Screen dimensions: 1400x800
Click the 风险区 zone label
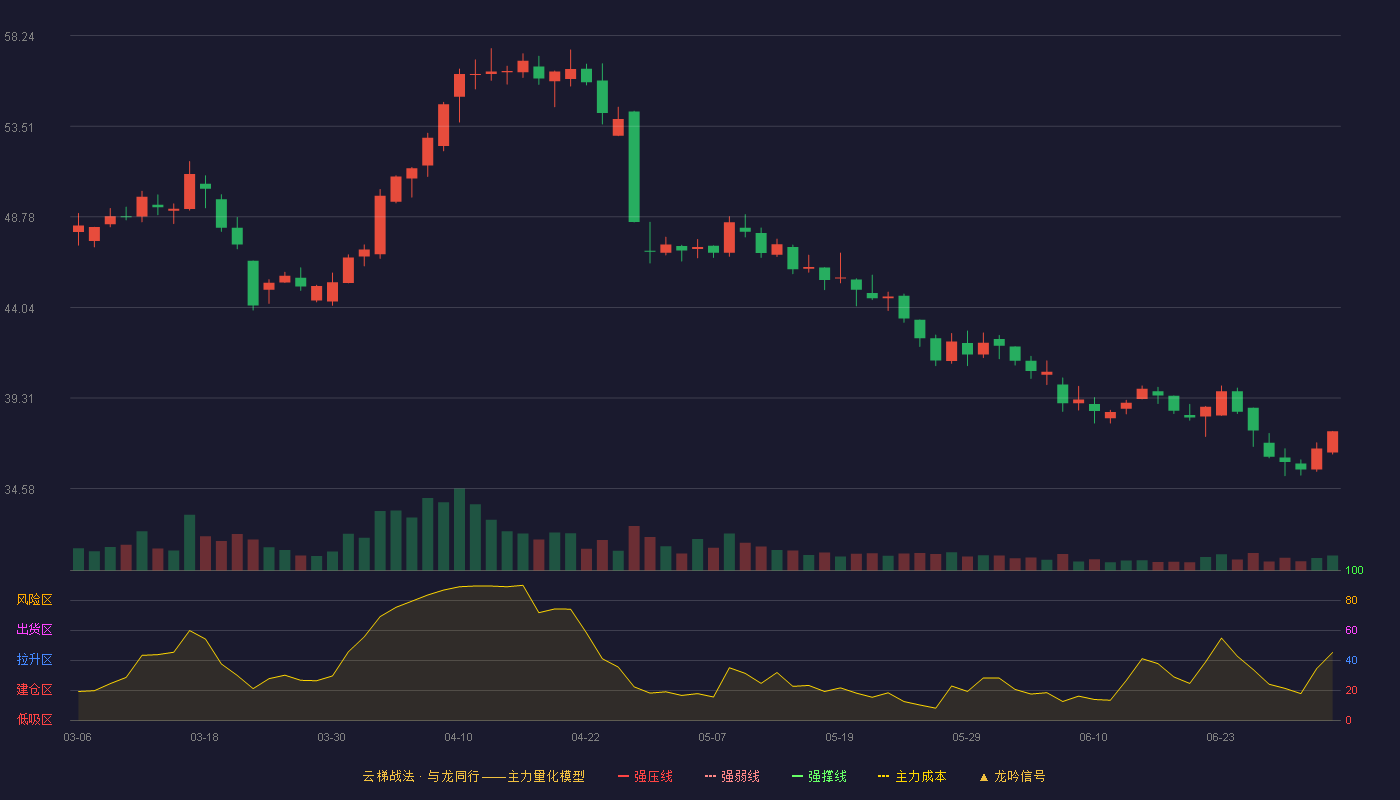[x=34, y=600]
